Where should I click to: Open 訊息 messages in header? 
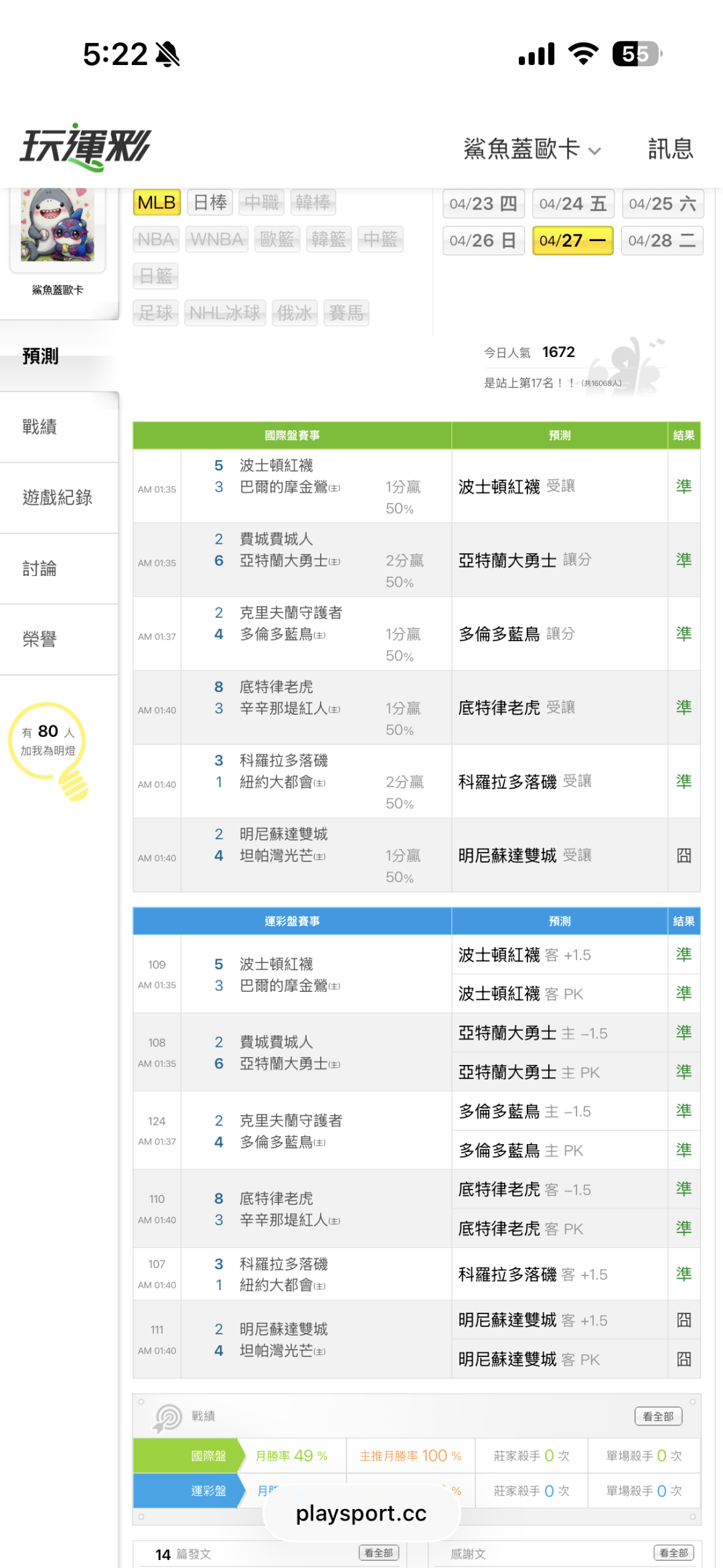pos(670,149)
